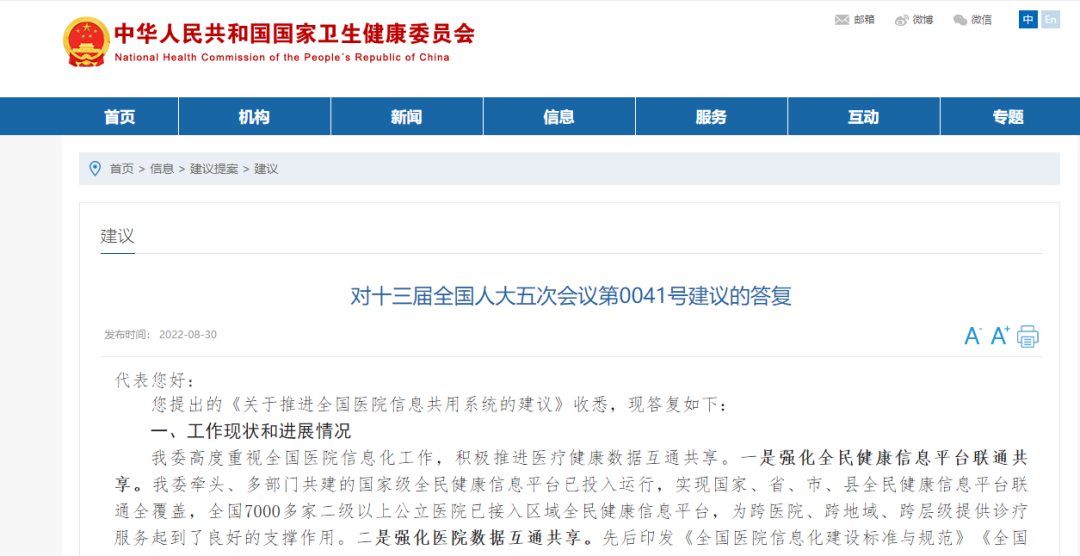Open the 信息 navigation menu
Image resolution: width=1080 pixels, height=556 pixels.
coord(559,116)
